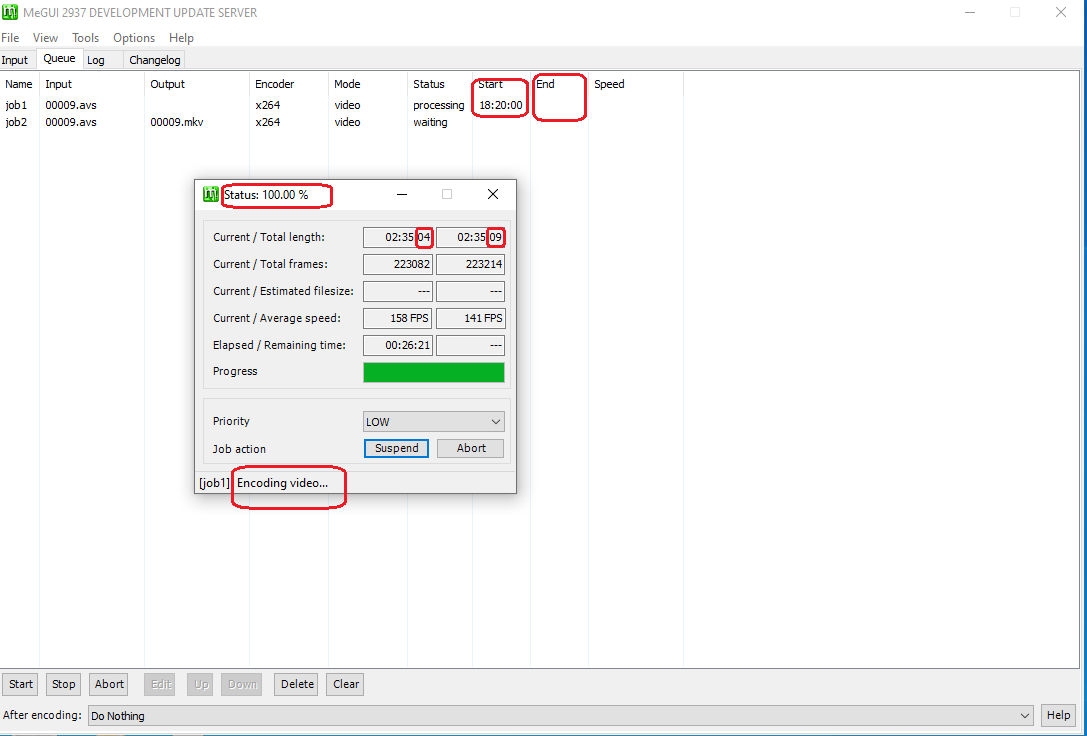Switch to the Input tab

pyautogui.click(x=15, y=60)
